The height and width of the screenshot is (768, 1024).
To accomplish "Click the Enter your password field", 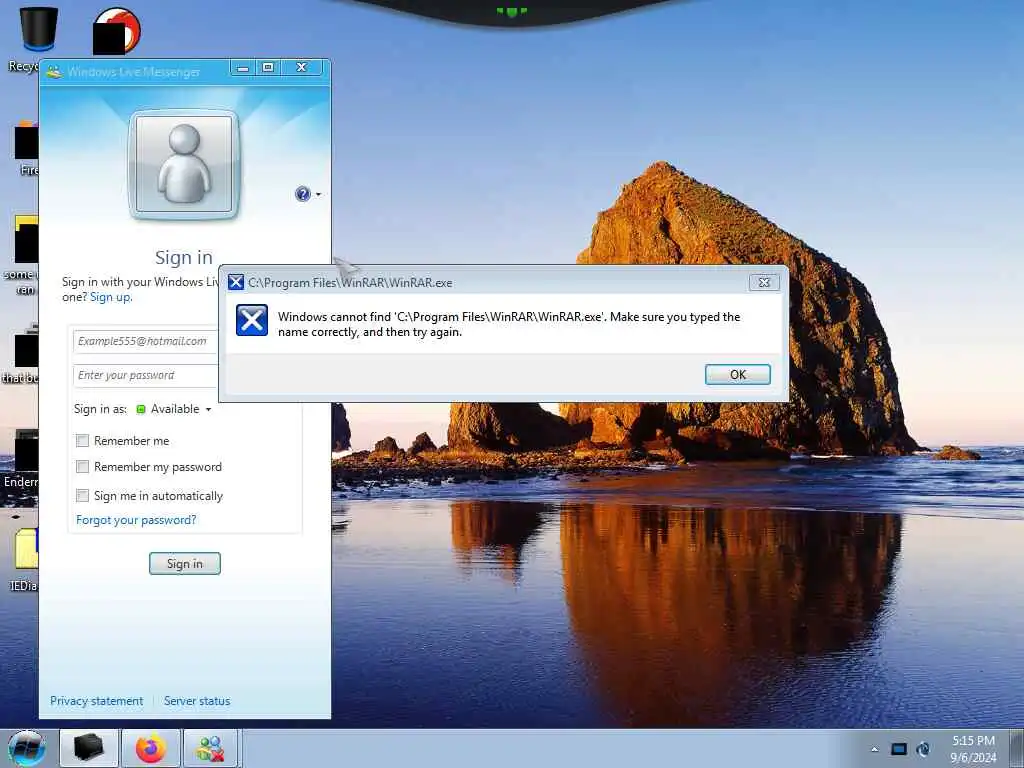I will click(146, 375).
